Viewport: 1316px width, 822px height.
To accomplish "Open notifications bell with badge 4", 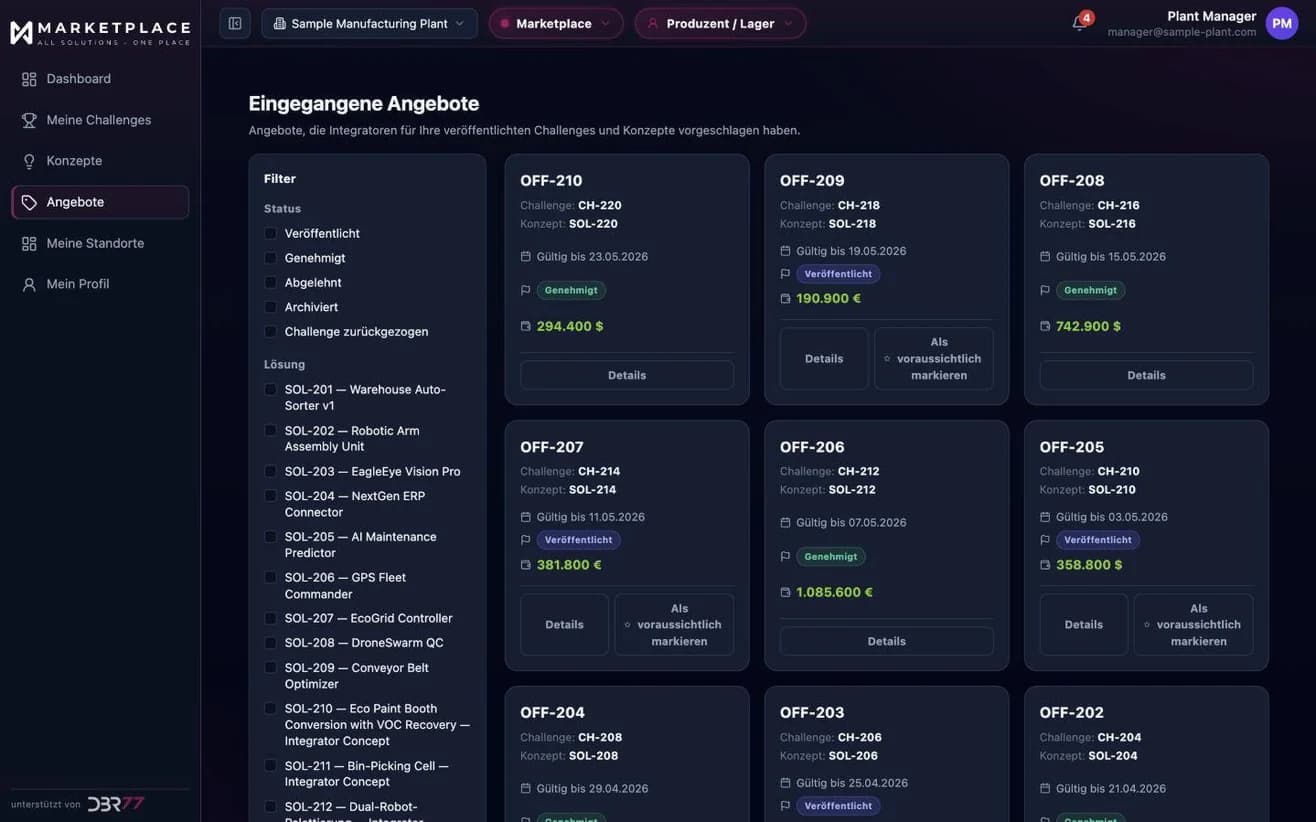I will [x=1080, y=23].
